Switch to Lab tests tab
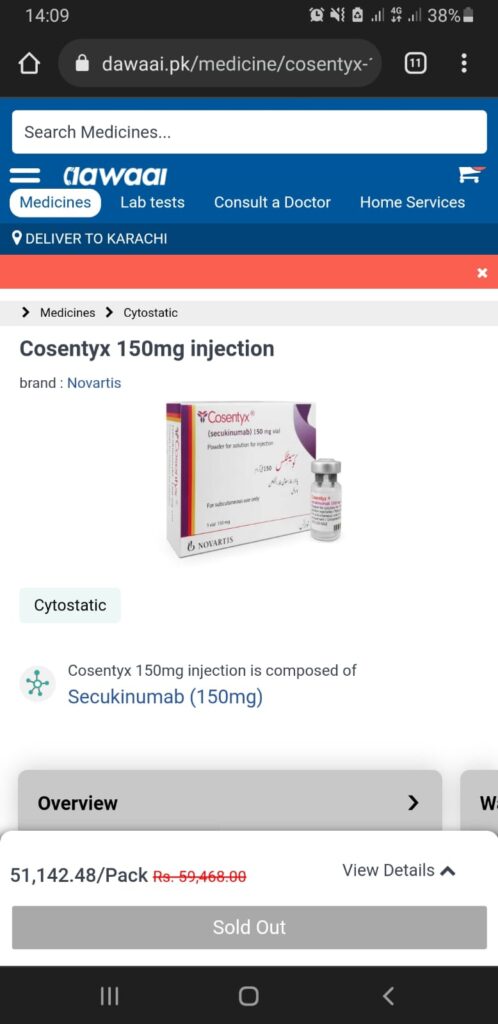498x1024 pixels. [152, 202]
